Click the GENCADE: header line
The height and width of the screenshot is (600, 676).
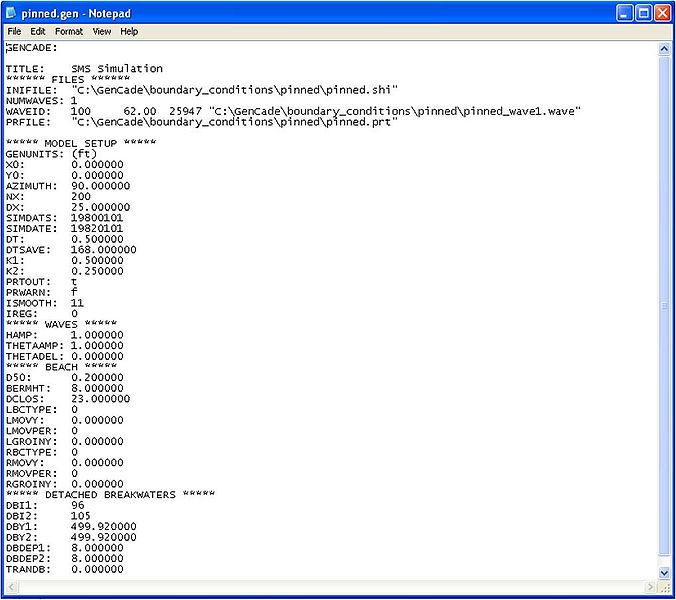pos(31,48)
